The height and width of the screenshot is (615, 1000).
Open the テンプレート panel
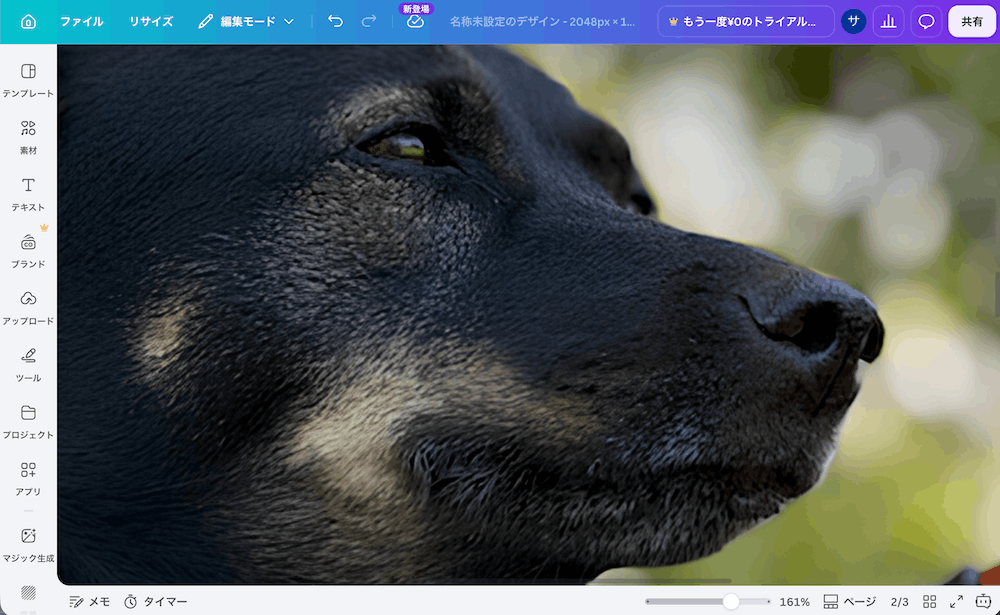click(28, 80)
